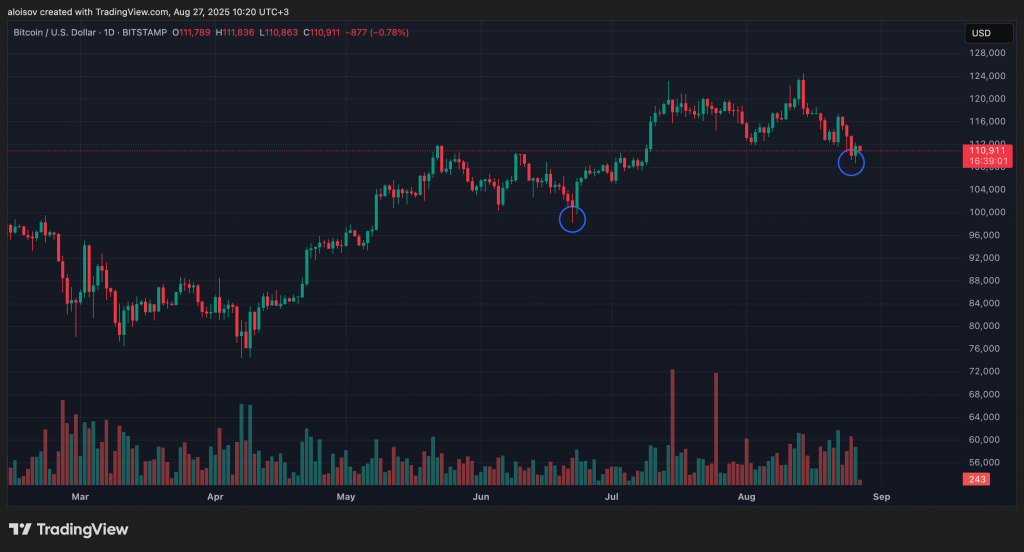Click the Sep label on time axis
Viewport: 1024px width, 552px height.
click(881, 496)
